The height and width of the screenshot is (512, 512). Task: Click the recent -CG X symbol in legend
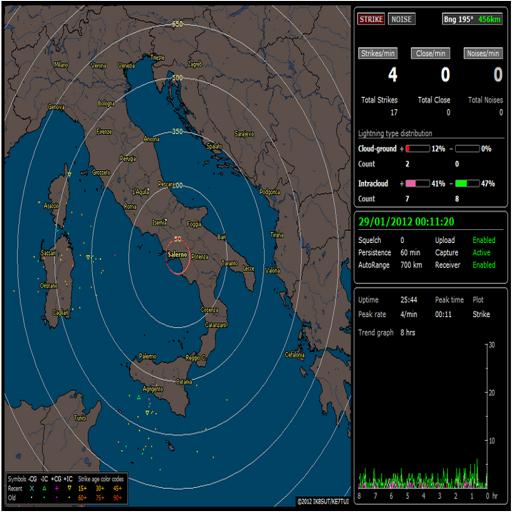click(x=32, y=488)
